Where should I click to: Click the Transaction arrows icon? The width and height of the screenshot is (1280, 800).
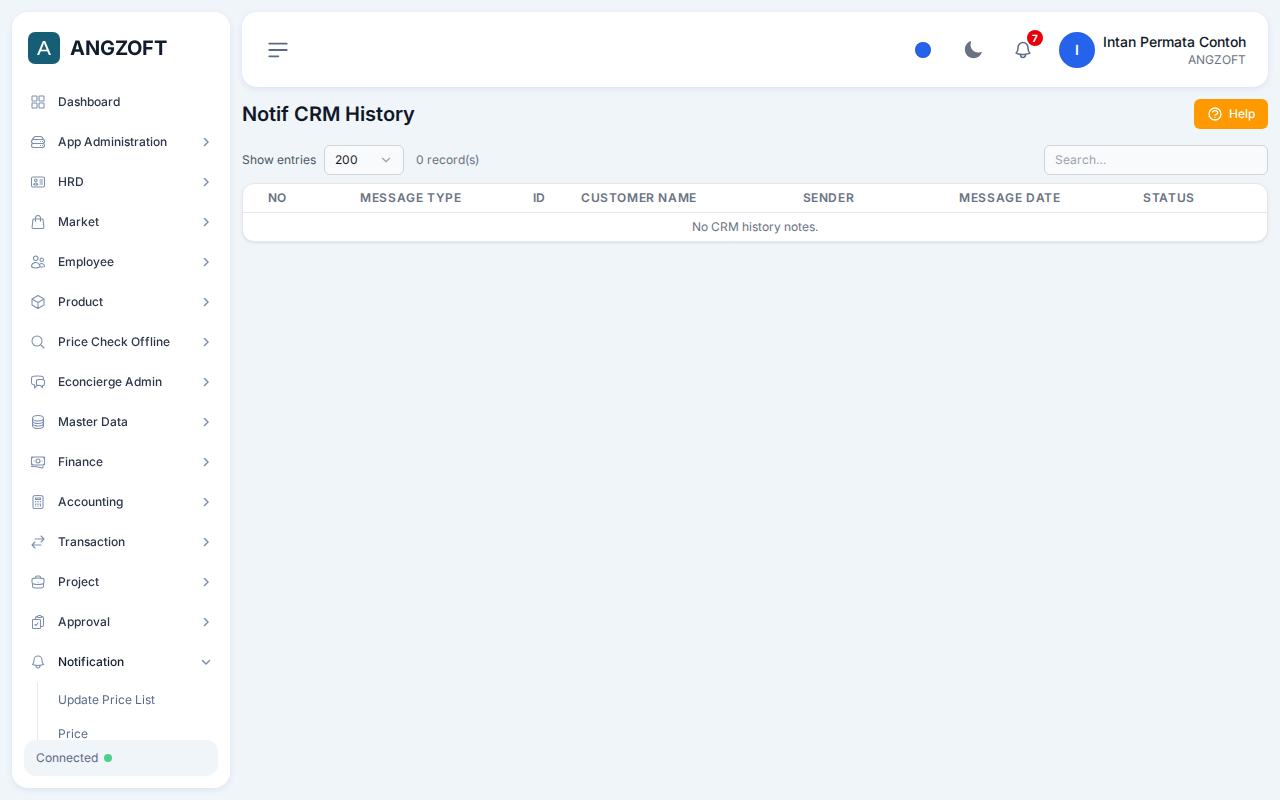[38, 542]
